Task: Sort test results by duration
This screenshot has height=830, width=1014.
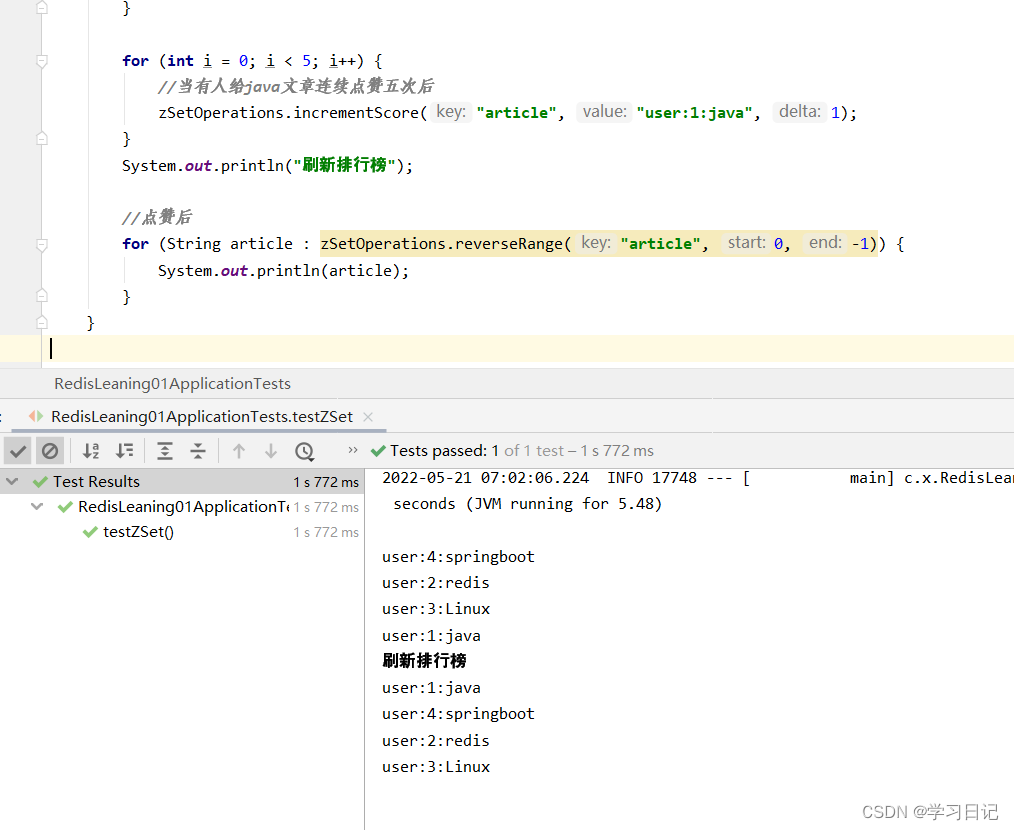Action: (x=124, y=451)
